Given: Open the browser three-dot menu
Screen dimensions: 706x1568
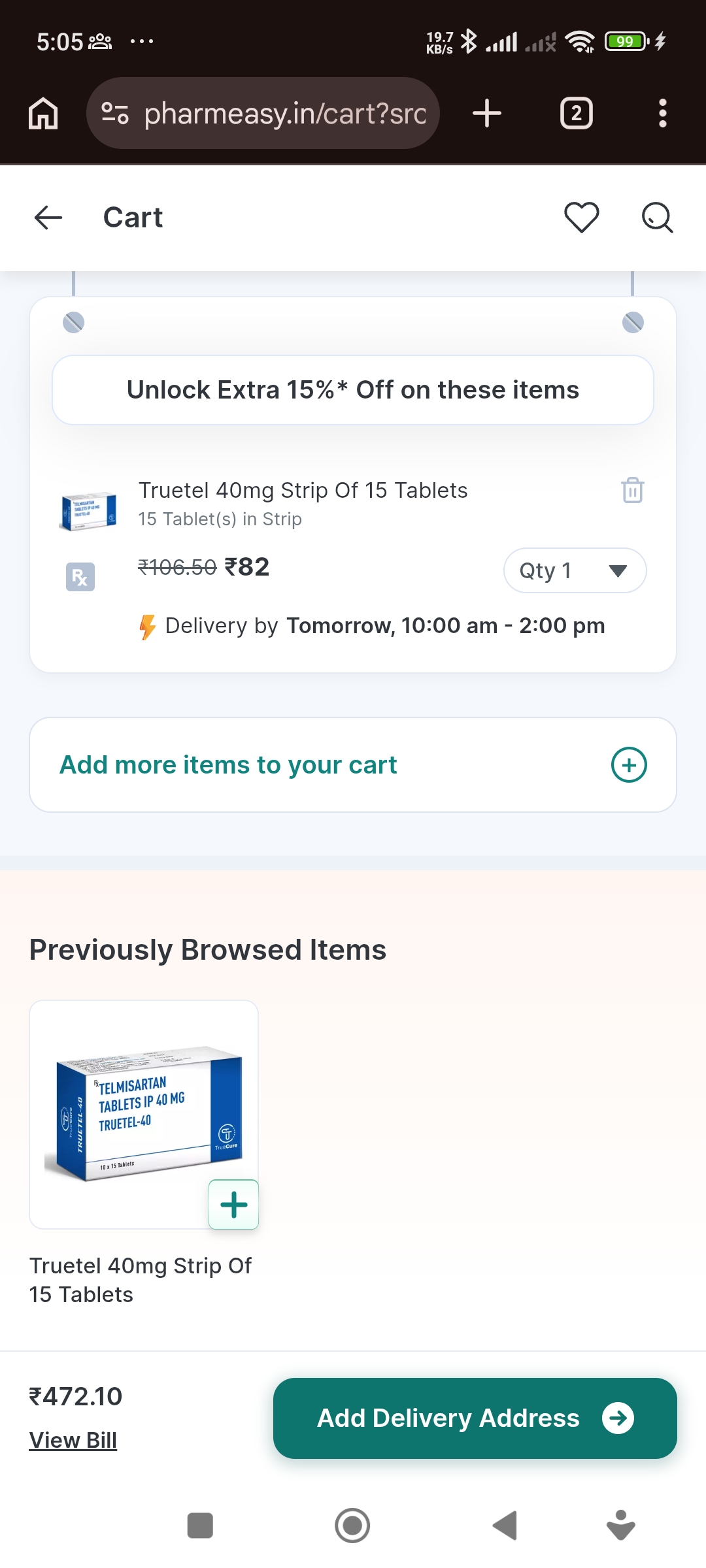Looking at the screenshot, I should (x=662, y=113).
